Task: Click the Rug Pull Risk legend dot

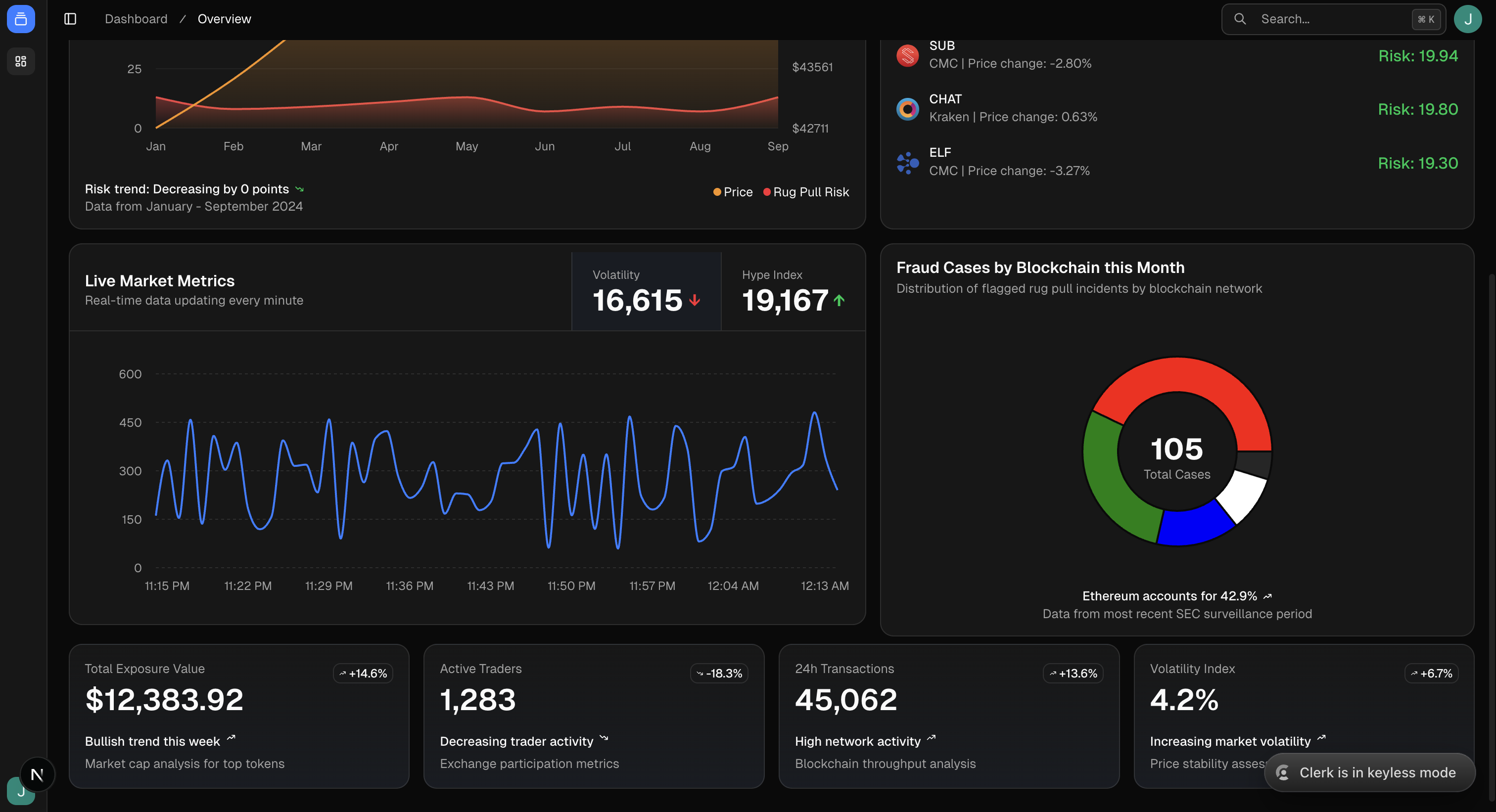Action: 767,192
